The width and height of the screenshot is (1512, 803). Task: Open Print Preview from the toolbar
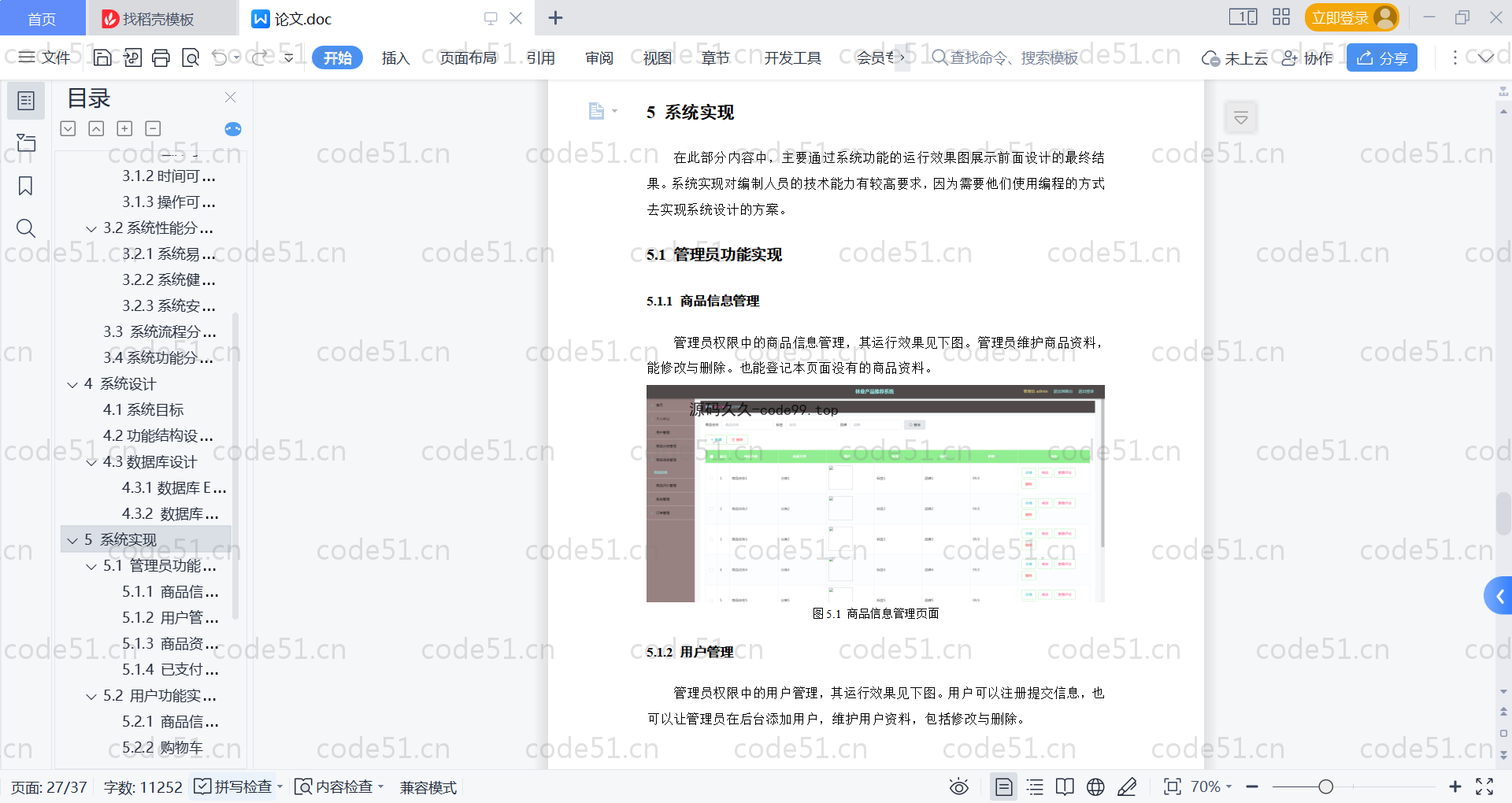point(191,57)
